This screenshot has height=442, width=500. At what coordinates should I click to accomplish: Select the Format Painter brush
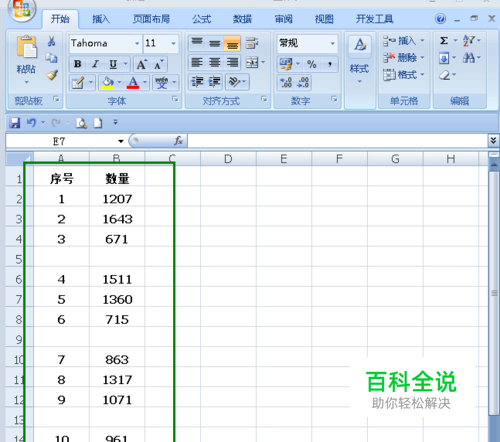52,75
